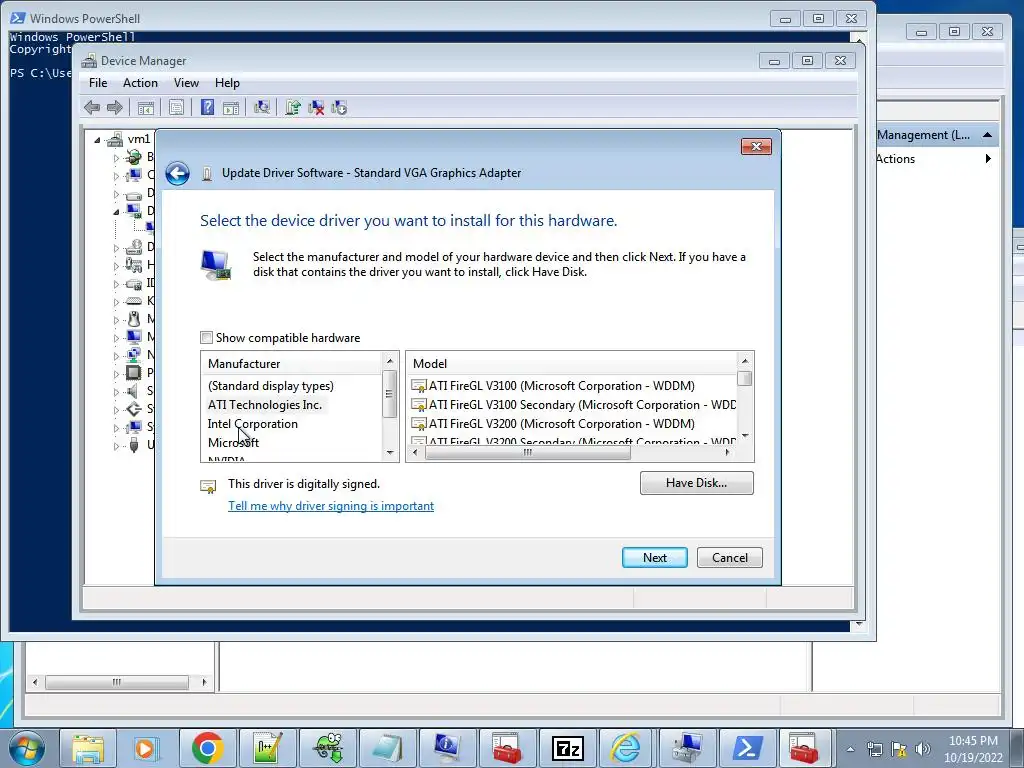1024x768 pixels.
Task: Click the Have Disk... button
Action: click(696, 483)
